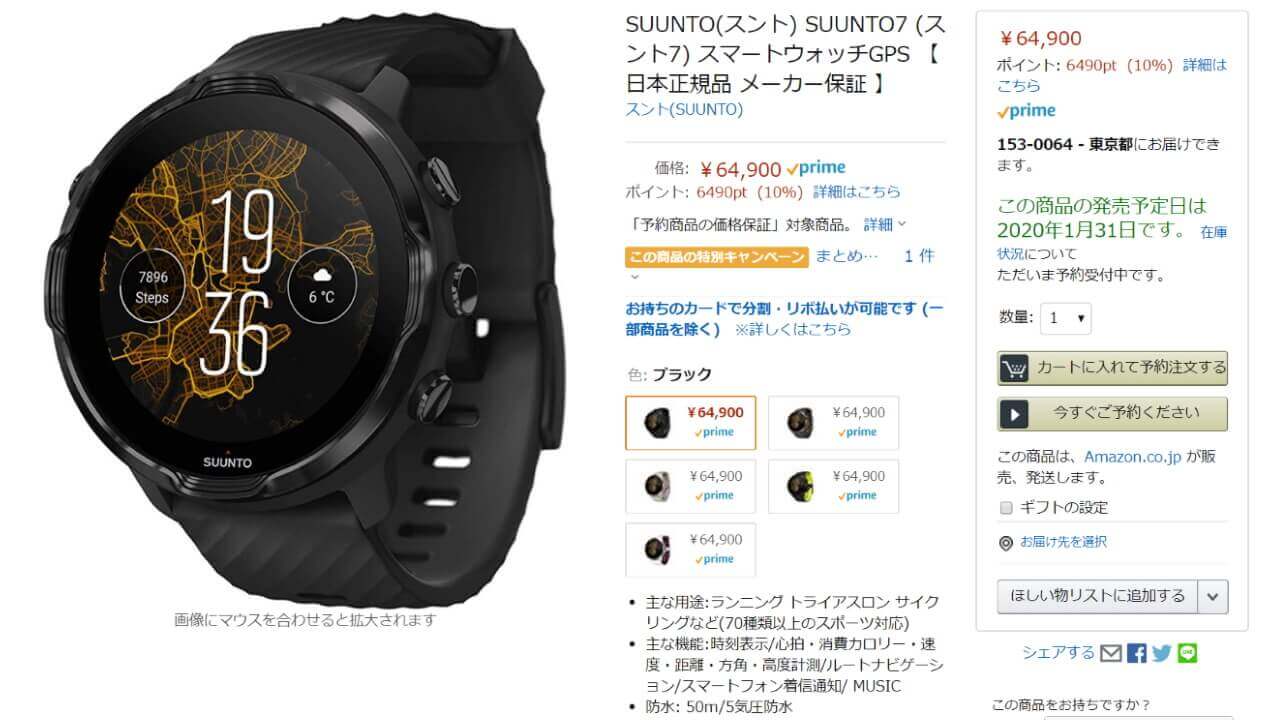Select the selected black color variant swatch
Screen dimensions: 1280x720
point(691,423)
